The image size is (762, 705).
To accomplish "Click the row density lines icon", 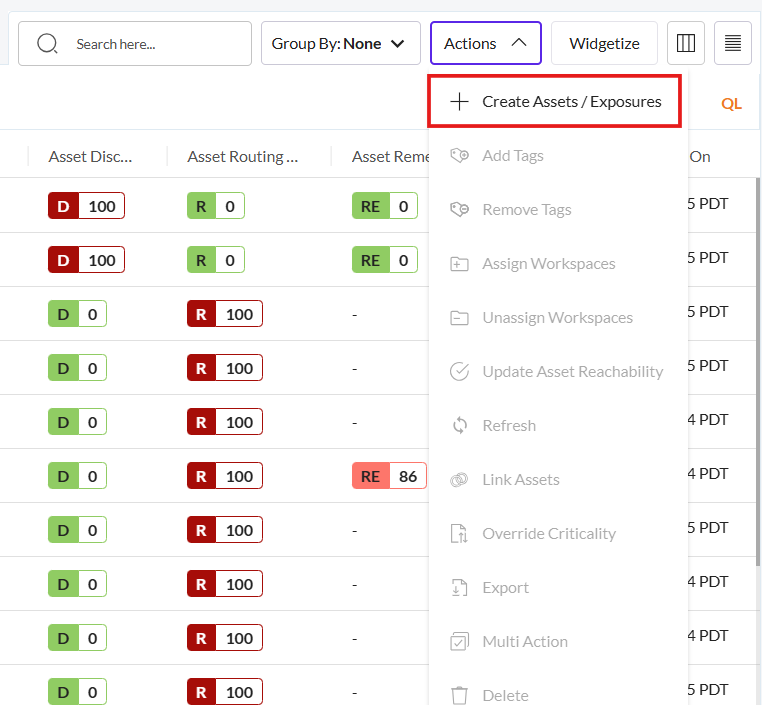I will pyautogui.click(x=733, y=43).
